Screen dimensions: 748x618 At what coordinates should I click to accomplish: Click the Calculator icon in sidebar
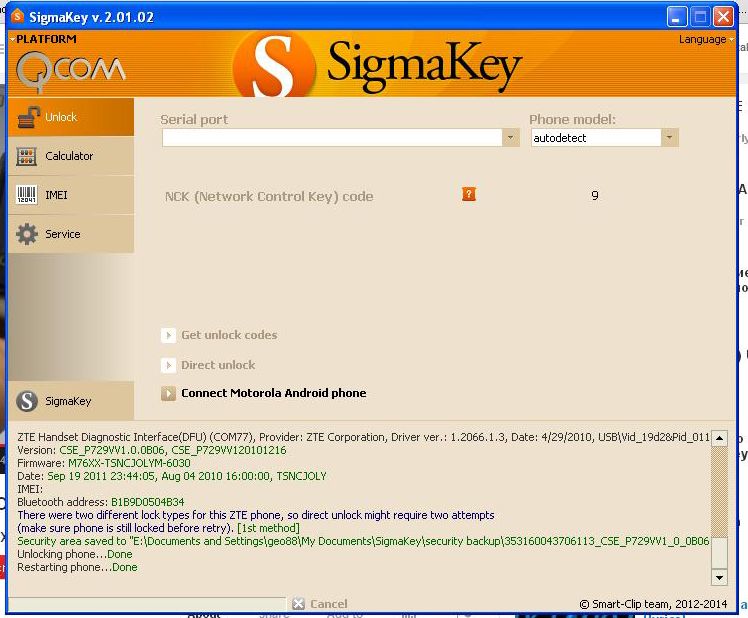click(x=27, y=156)
